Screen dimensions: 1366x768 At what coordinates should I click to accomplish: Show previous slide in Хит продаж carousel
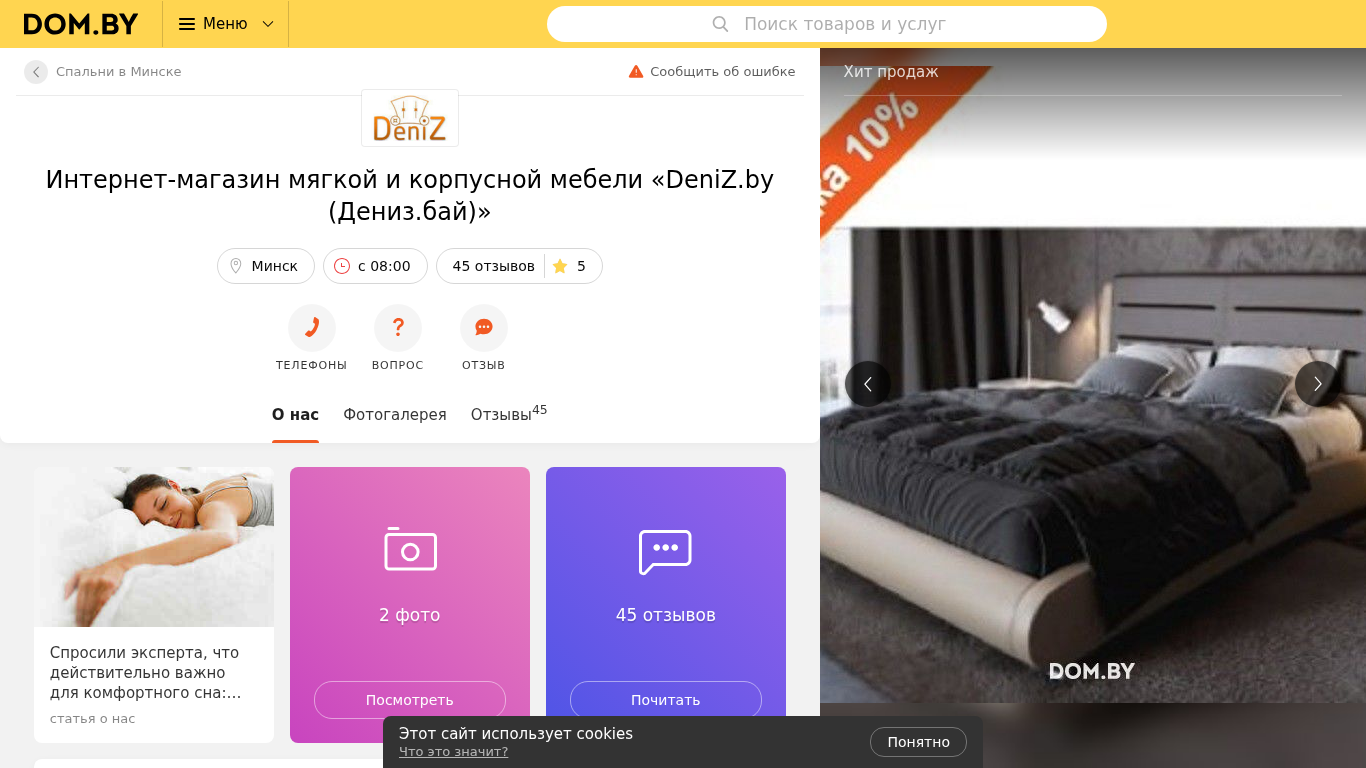[x=868, y=384]
